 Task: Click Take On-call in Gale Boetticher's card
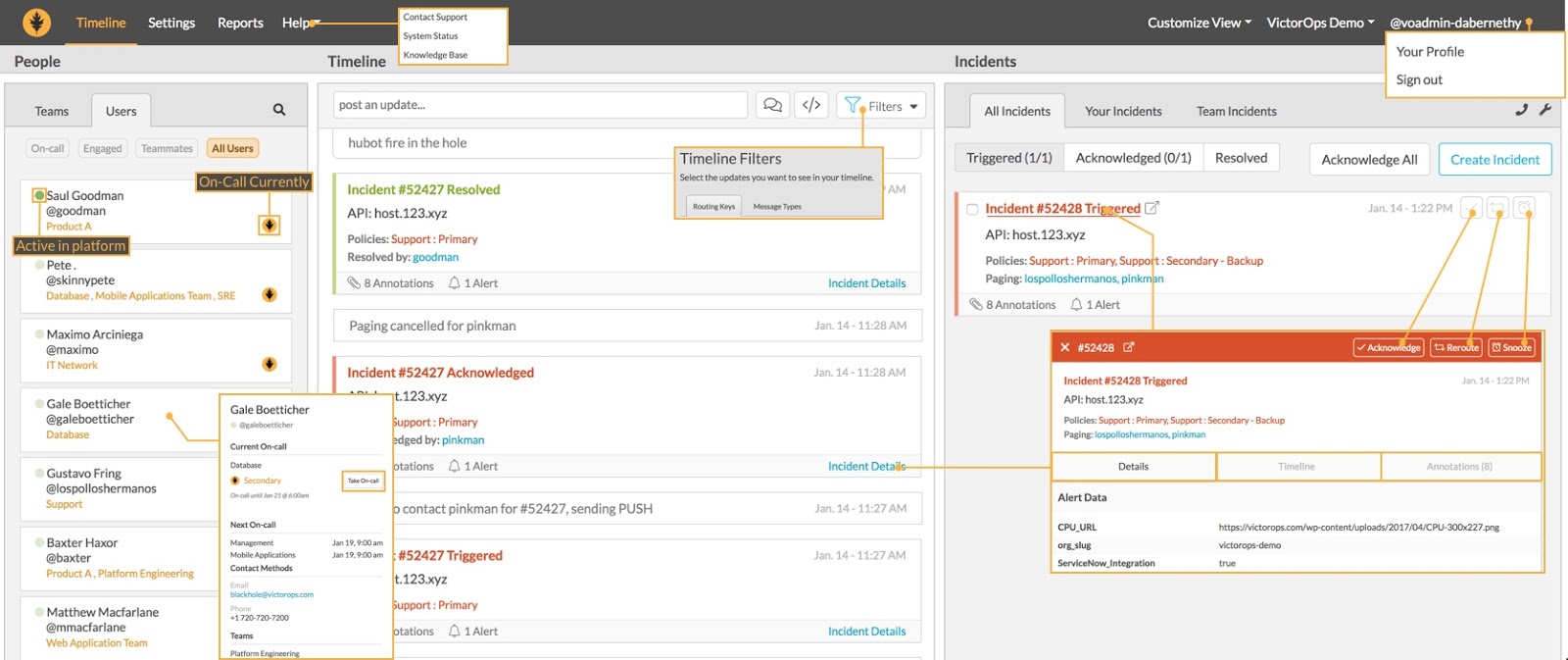tap(363, 481)
